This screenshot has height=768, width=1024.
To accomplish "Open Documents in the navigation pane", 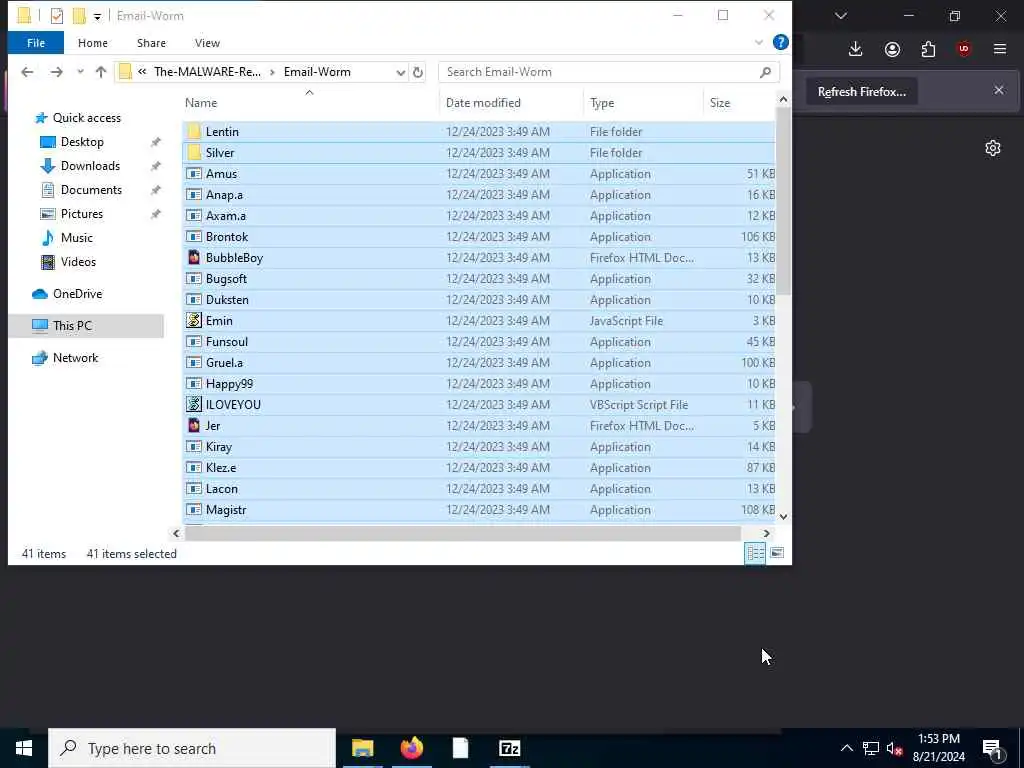I will pos(91,190).
